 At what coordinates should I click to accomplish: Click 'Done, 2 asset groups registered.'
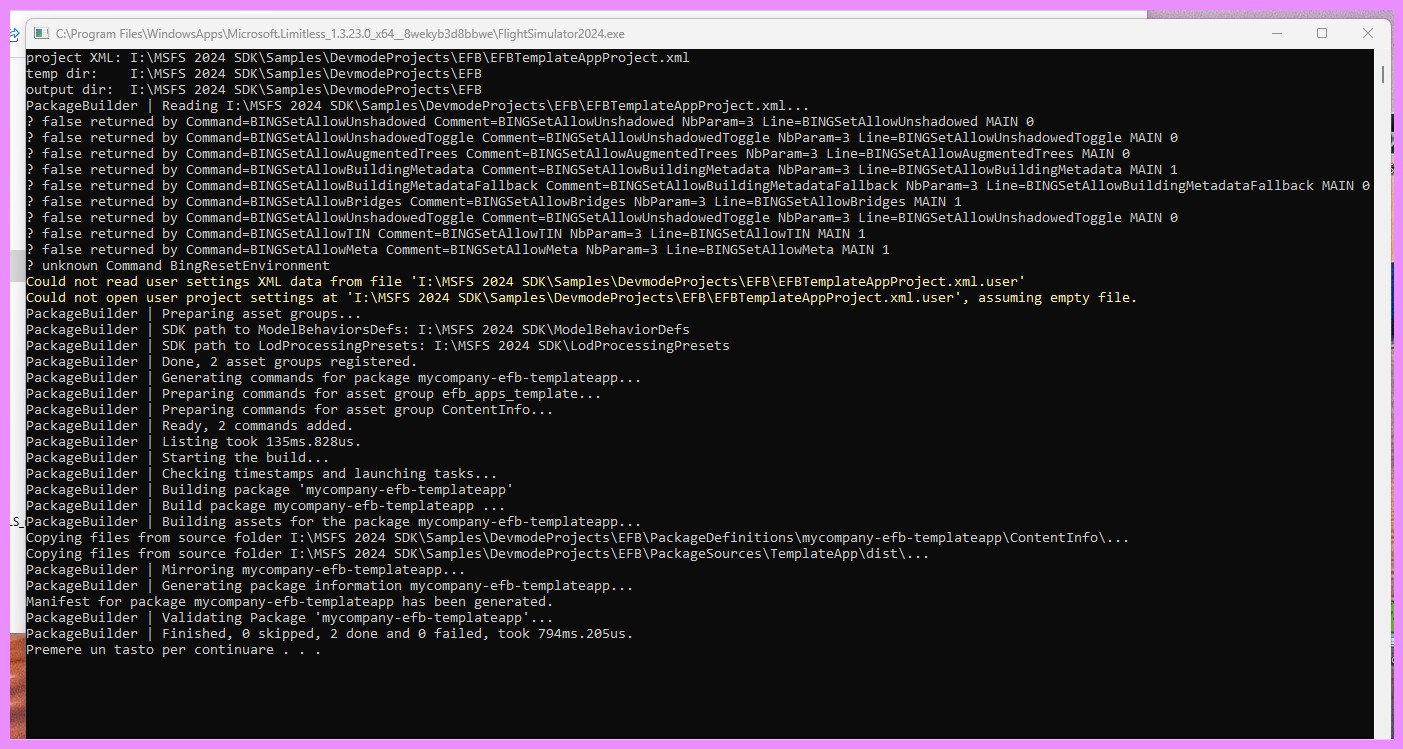pyautogui.click(x=290, y=362)
